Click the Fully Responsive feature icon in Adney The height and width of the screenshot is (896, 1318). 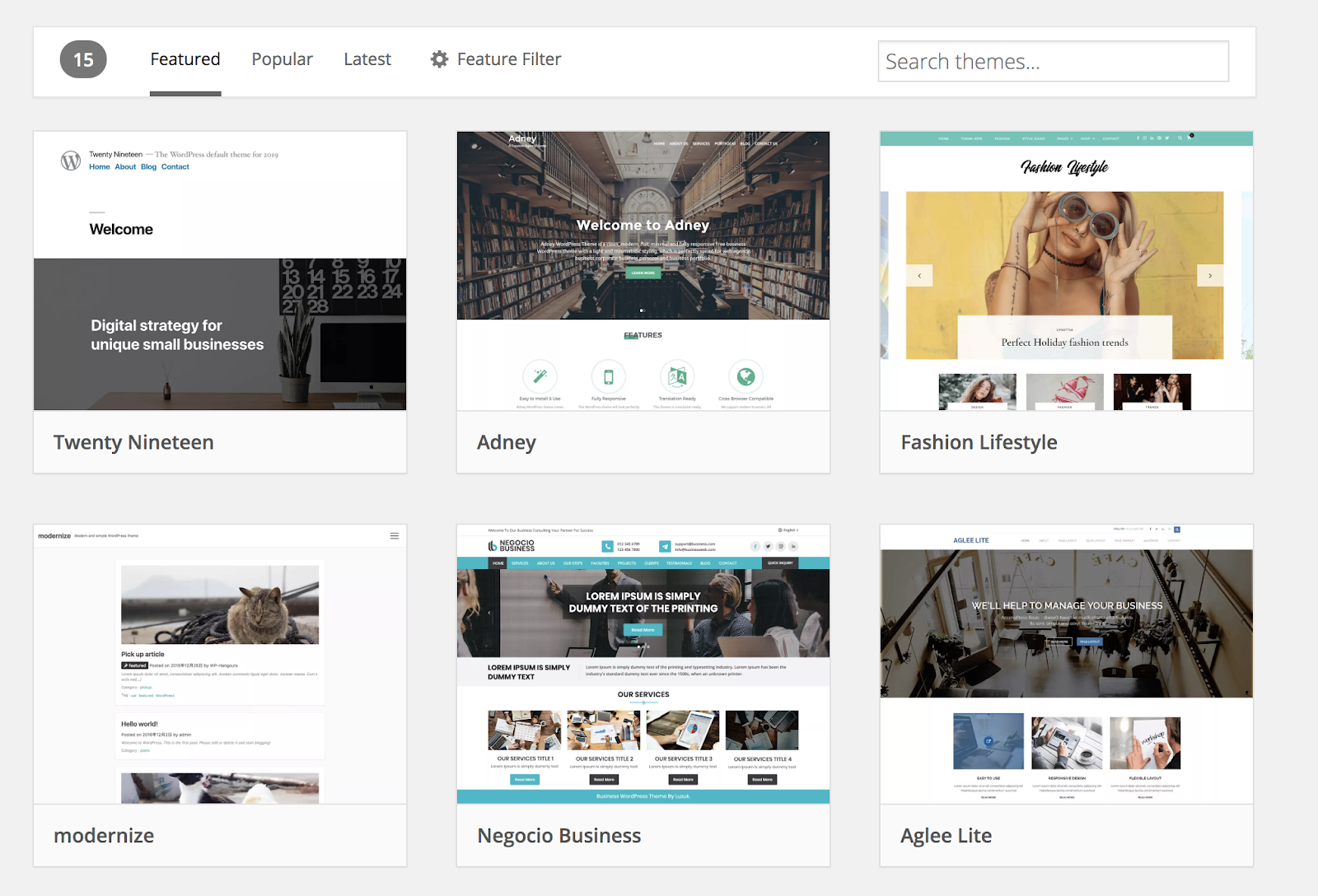610,376
